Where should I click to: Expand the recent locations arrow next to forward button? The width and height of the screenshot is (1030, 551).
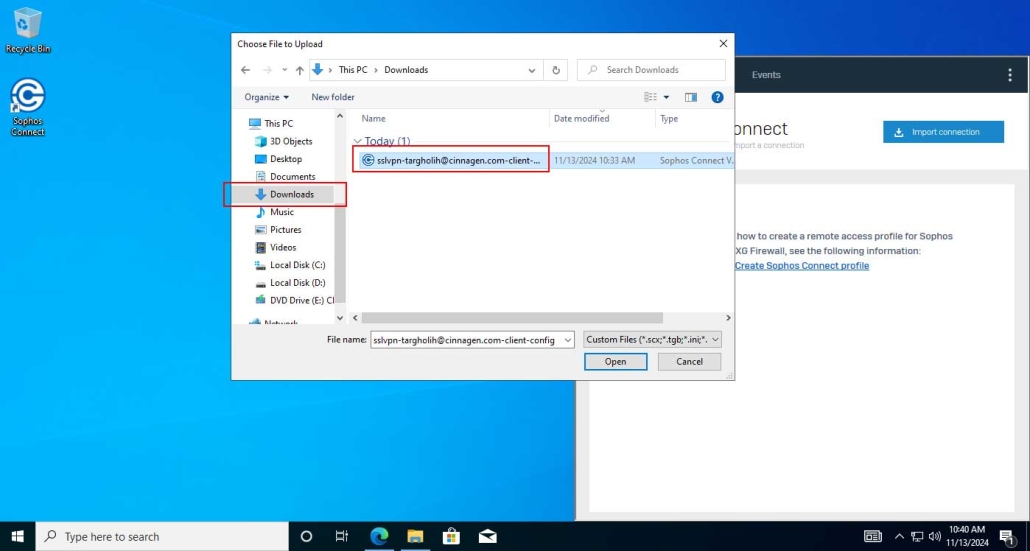(284, 70)
